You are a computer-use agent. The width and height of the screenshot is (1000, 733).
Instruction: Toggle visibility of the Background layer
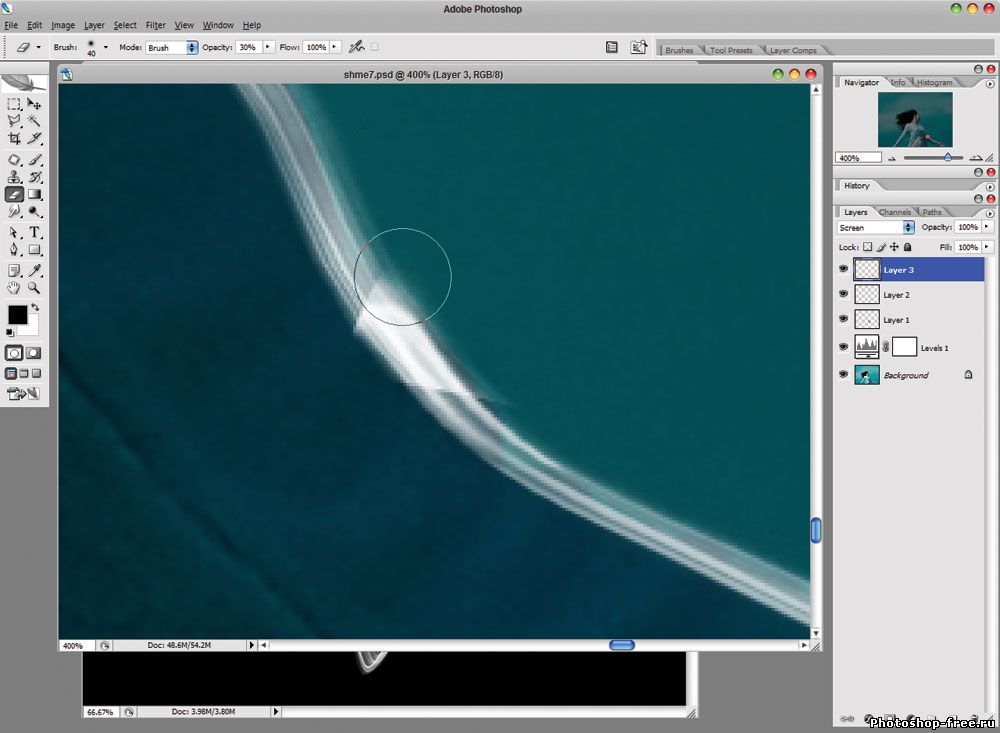843,375
